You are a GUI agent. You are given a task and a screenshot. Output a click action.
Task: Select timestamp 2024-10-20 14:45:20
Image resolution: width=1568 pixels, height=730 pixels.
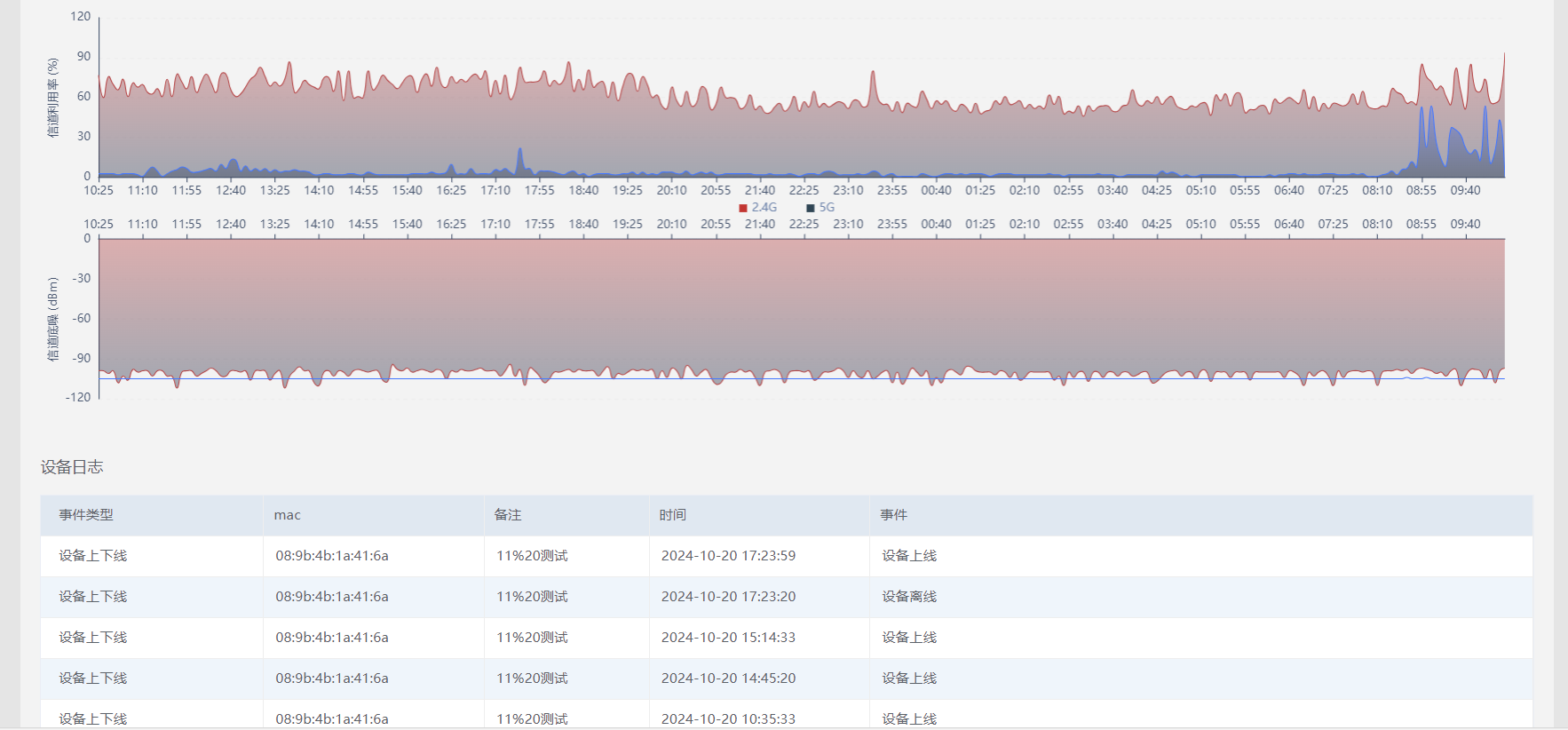tap(728, 678)
